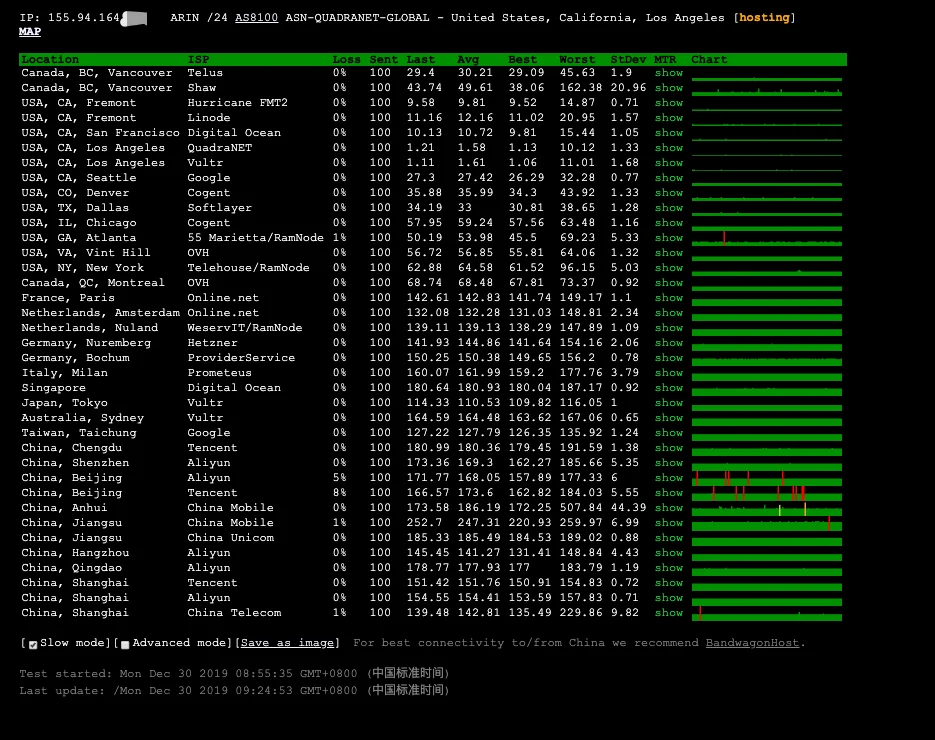Select the 'Test started' timestamp line
The height and width of the screenshot is (740, 935).
(234, 673)
